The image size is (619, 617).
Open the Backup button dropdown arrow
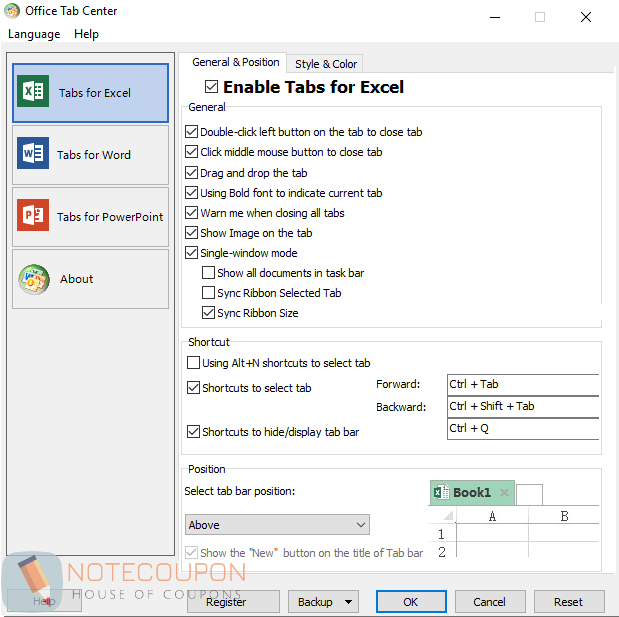pos(348,602)
